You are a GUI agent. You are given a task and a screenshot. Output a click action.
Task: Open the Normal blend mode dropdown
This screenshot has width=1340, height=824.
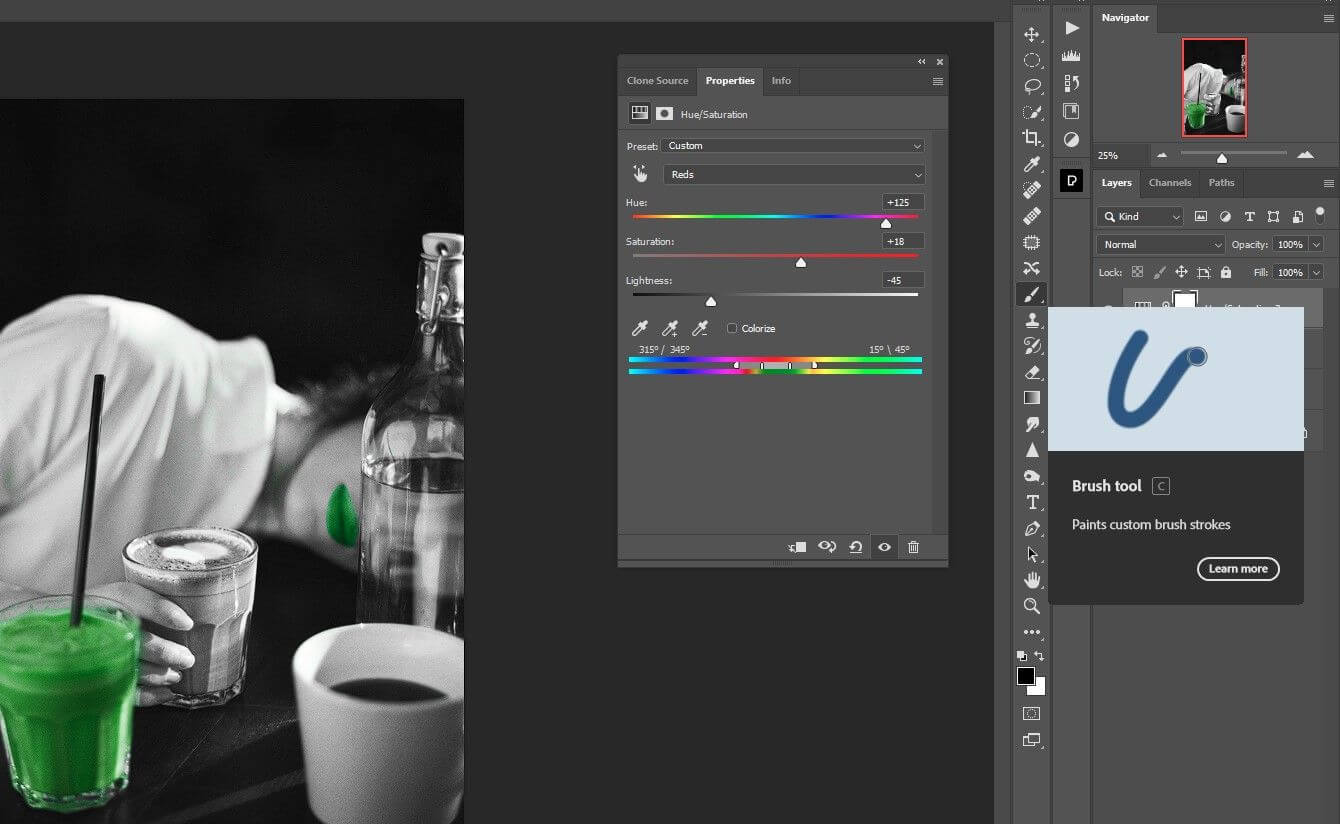point(1159,243)
